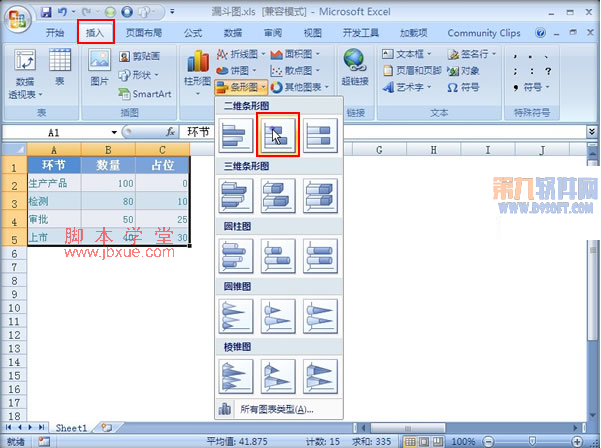Viewport: 601px width, 448px height.
Task: Select the 2D stacked bar chart
Action: coord(278,135)
